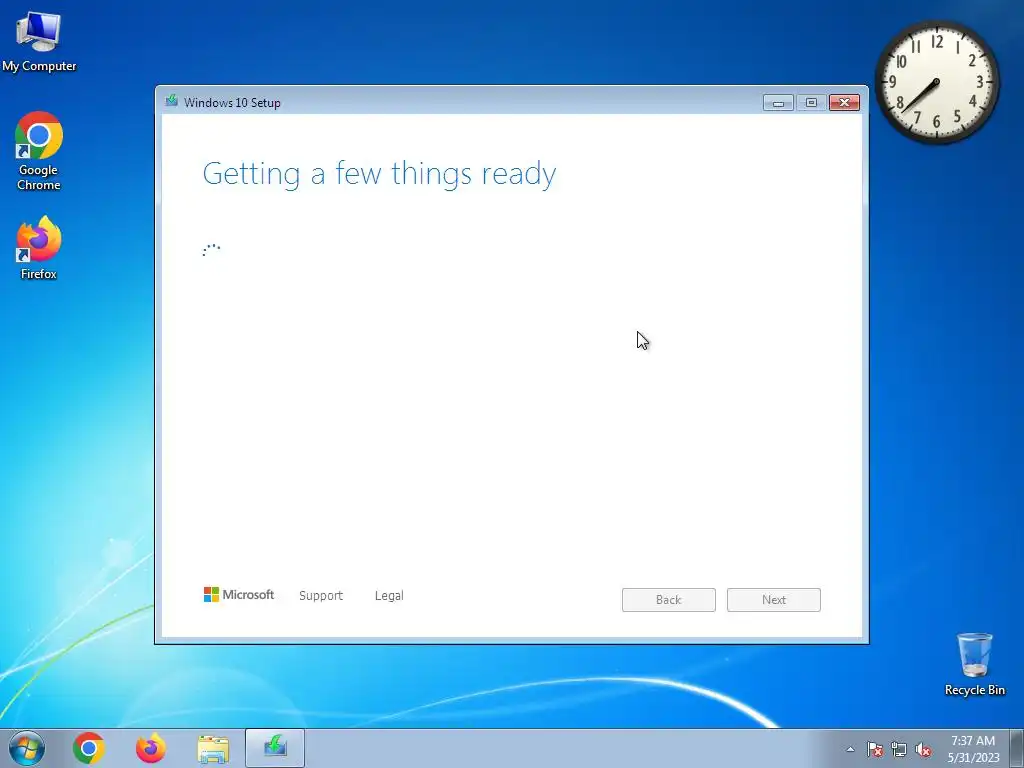
Task: Click the "Getting a few things ready" heading
Action: pyautogui.click(x=379, y=174)
